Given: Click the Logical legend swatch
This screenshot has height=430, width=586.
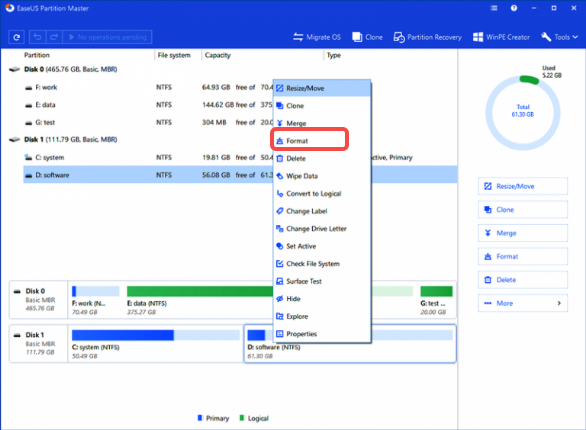Looking at the screenshot, I should pyautogui.click(x=241, y=418).
